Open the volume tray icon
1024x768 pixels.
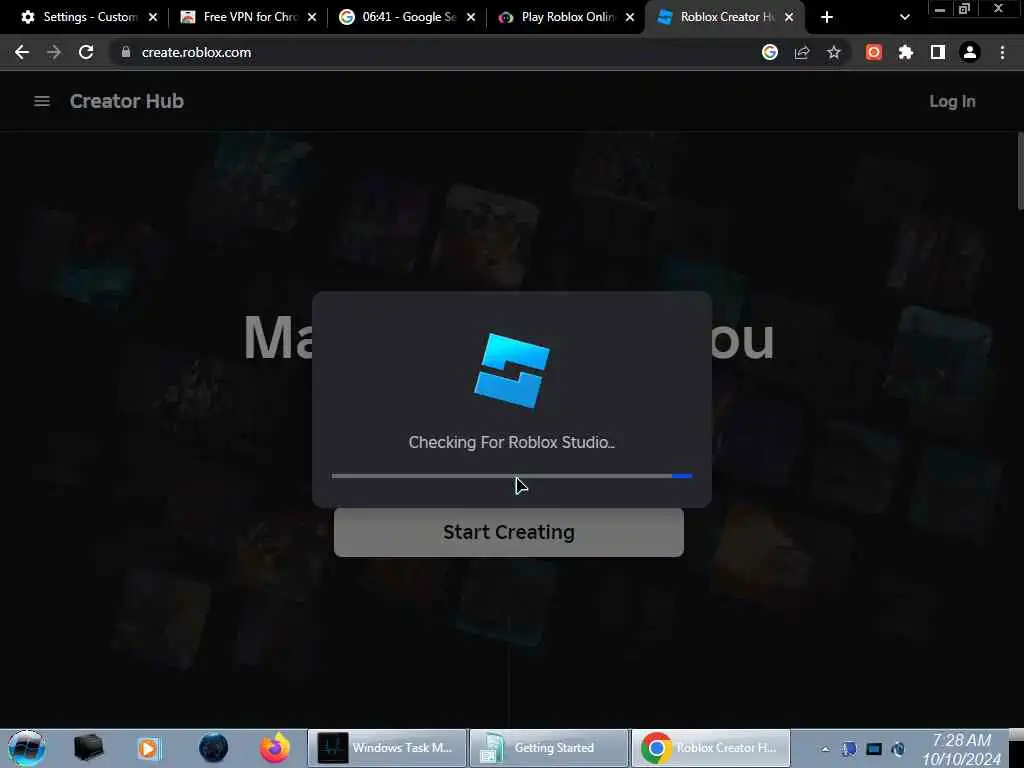899,749
